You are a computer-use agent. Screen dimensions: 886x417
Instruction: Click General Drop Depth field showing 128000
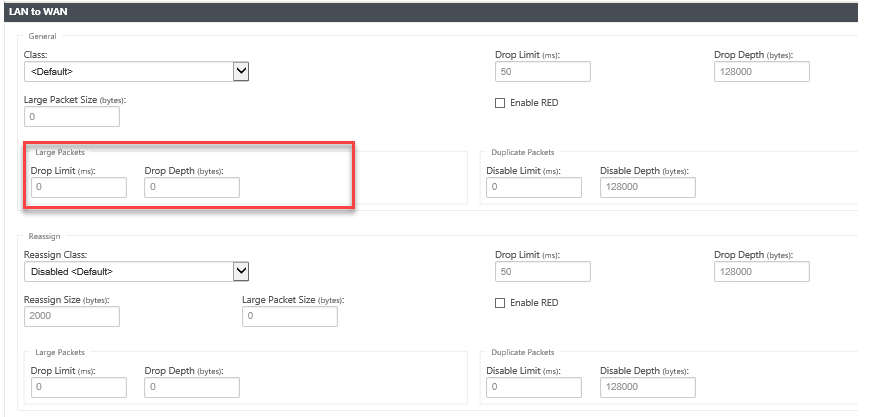[762, 72]
